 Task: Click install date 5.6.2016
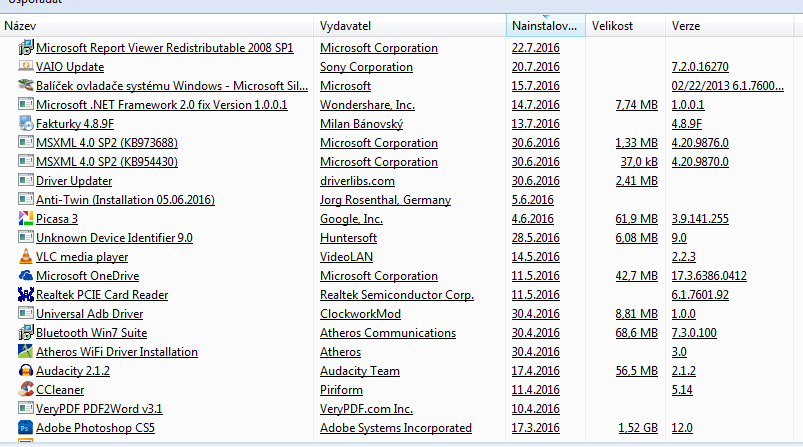point(532,200)
